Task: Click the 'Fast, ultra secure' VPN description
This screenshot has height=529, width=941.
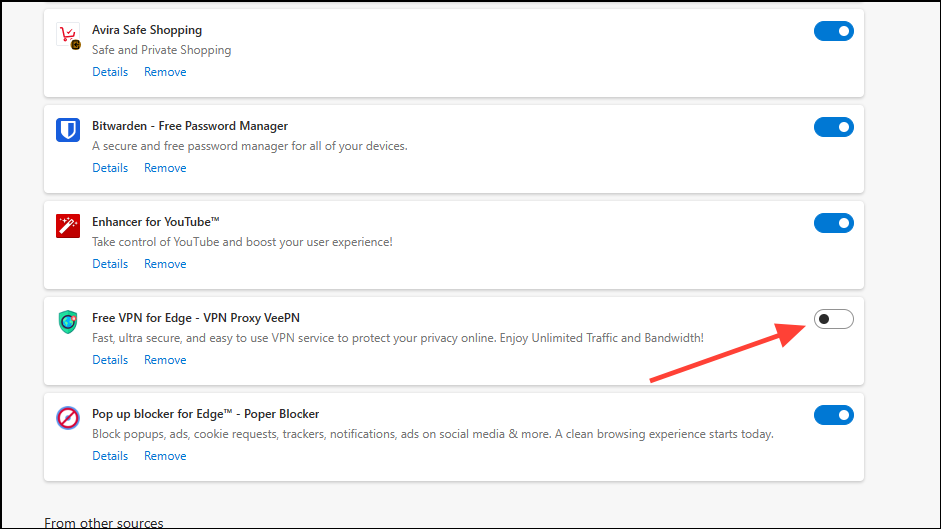Action: point(398,338)
